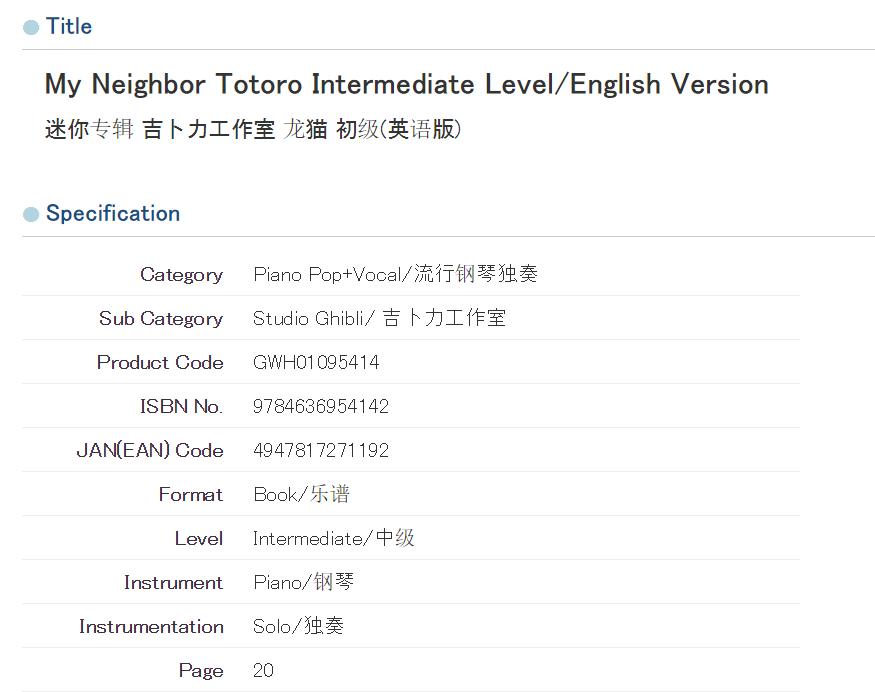Click the Specification section heading
Viewport: 875px width, 692px height.
113,214
